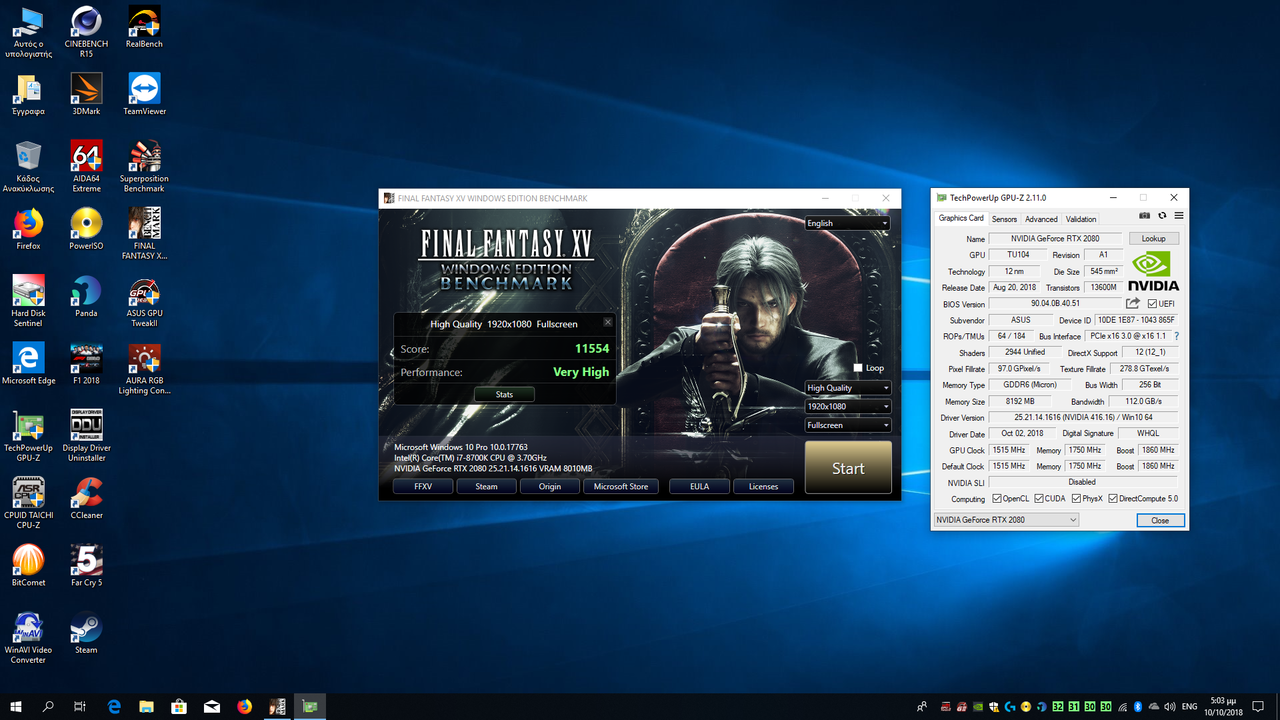Switch to the Validation tab

1081,219
